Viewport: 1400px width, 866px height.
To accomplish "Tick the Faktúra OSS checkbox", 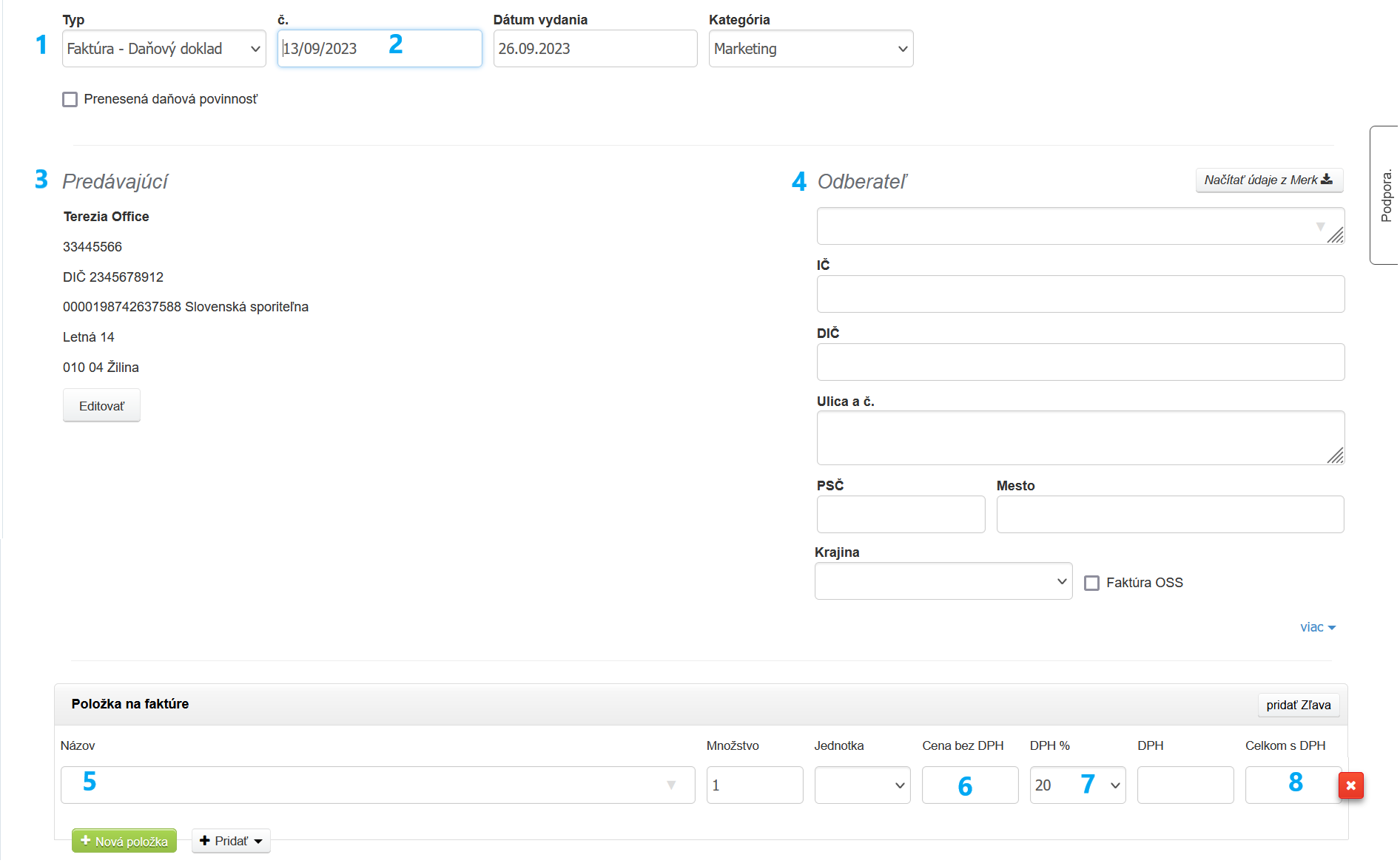I will (1091, 583).
